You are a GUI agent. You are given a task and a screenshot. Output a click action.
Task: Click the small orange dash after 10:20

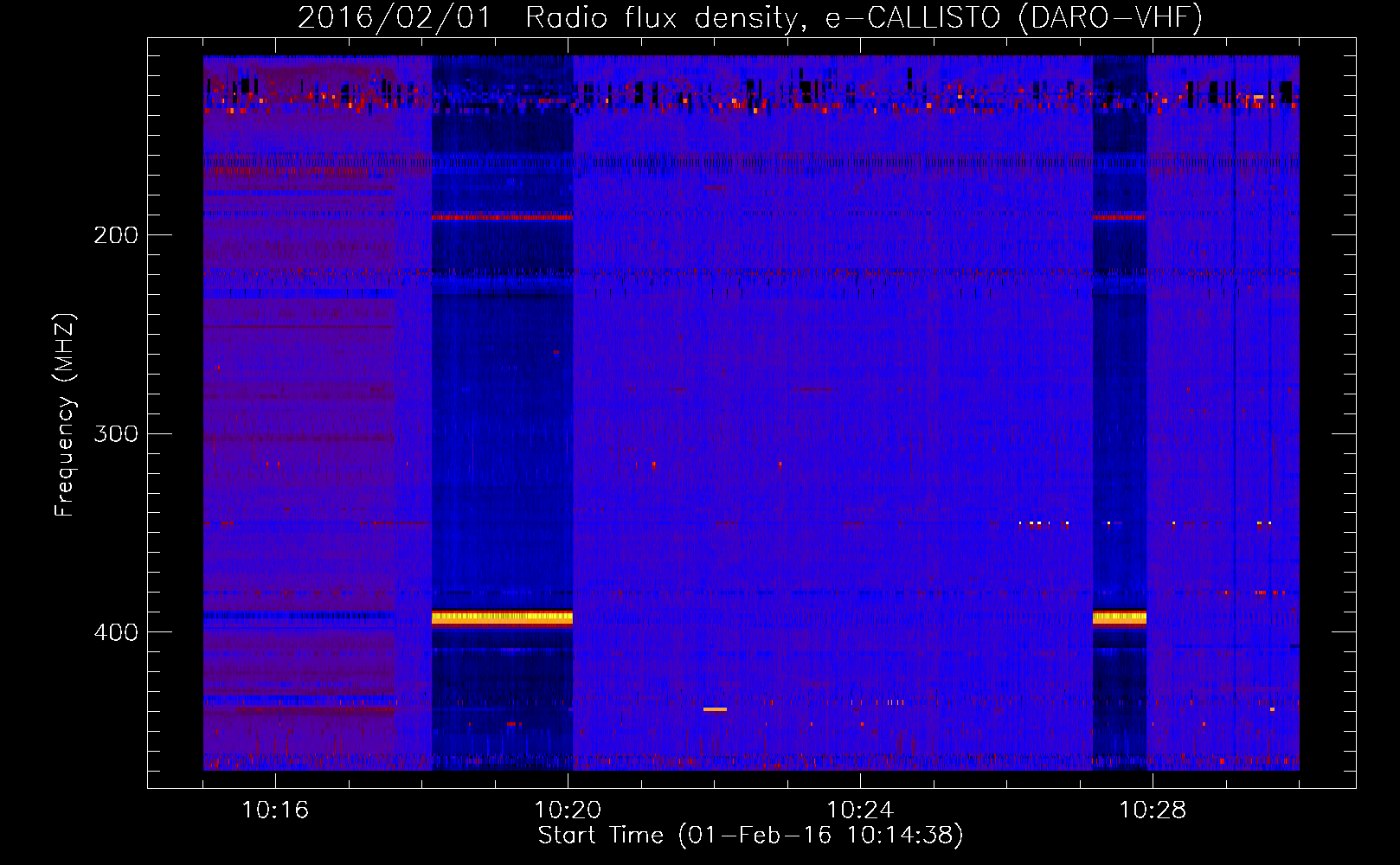[x=715, y=709]
